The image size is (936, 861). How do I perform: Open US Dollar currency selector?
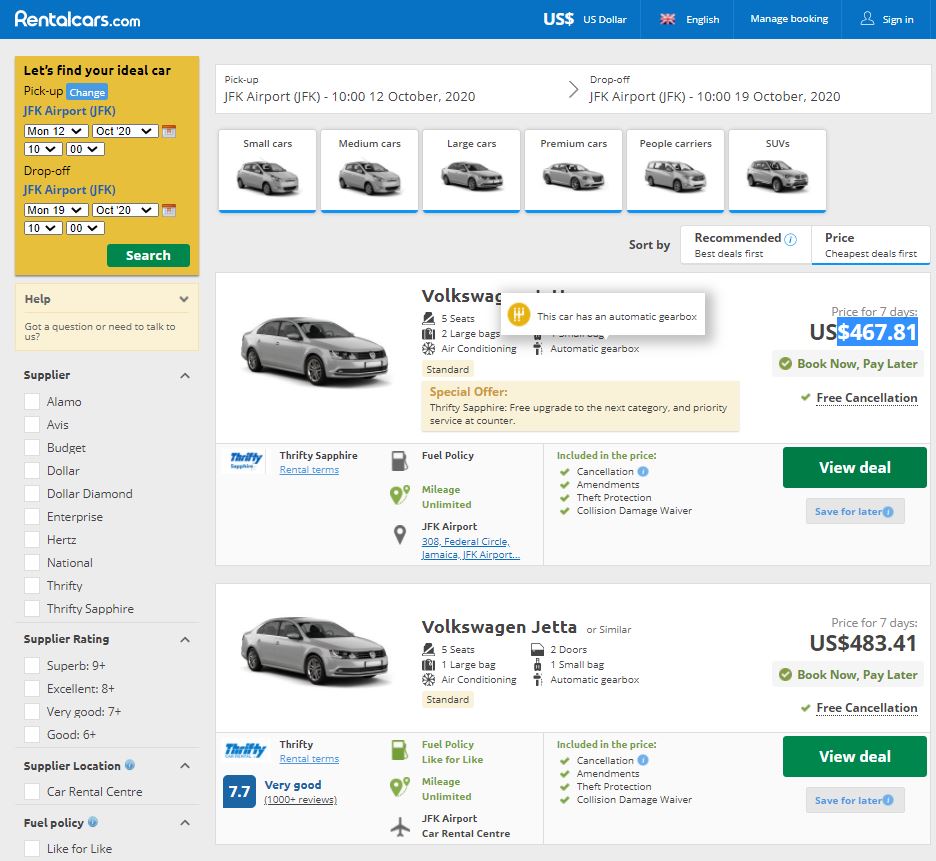(x=585, y=19)
